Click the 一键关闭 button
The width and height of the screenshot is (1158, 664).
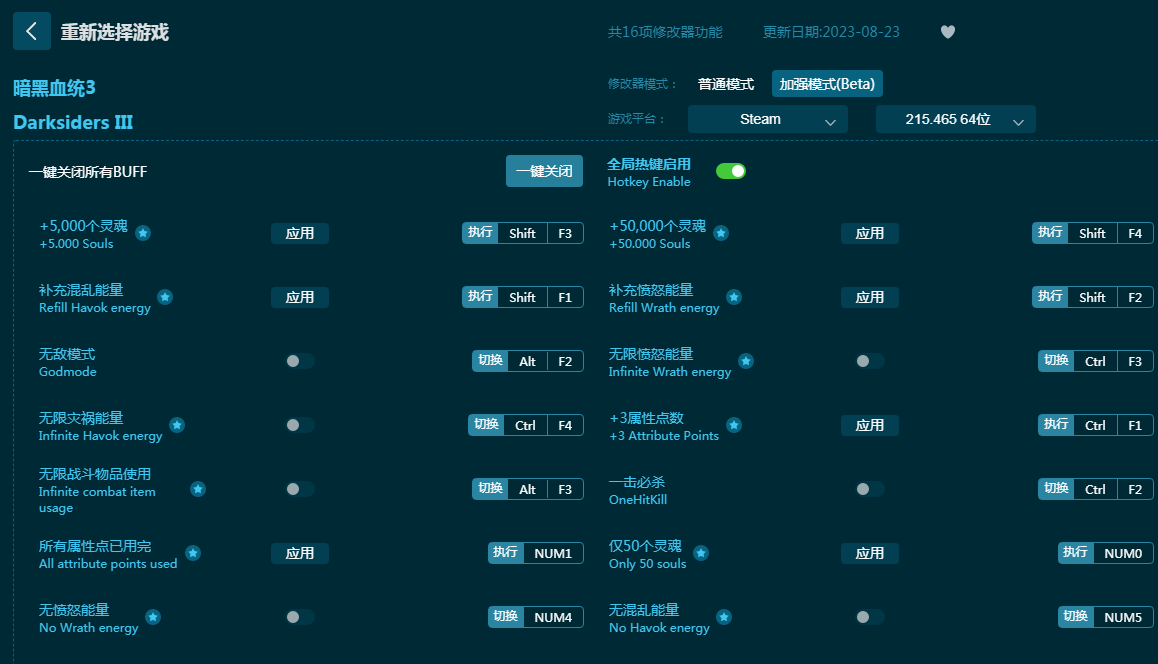click(x=544, y=171)
